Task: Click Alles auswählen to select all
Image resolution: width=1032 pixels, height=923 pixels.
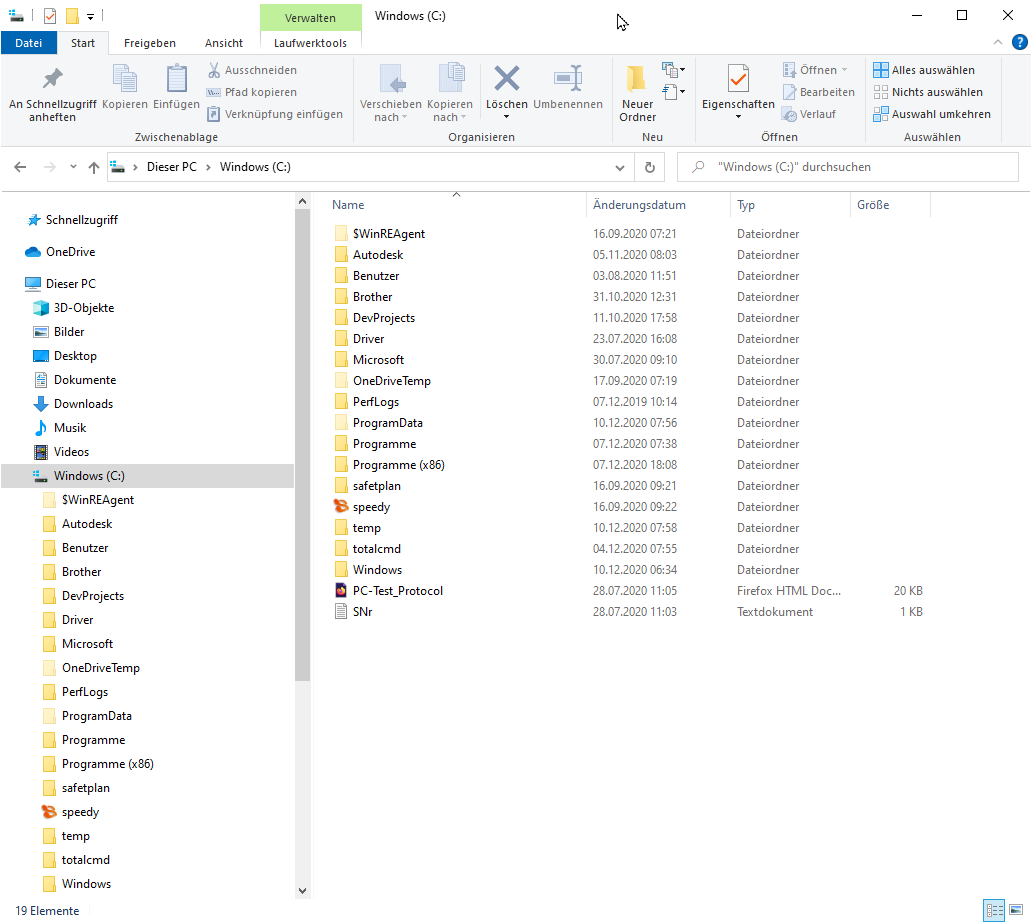Action: [923, 70]
